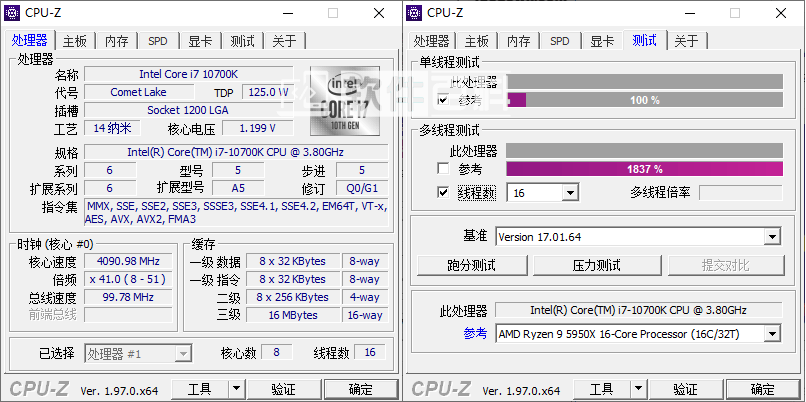Select the 显卡 tab in left window
The height and width of the screenshot is (402, 806).
click(x=200, y=41)
